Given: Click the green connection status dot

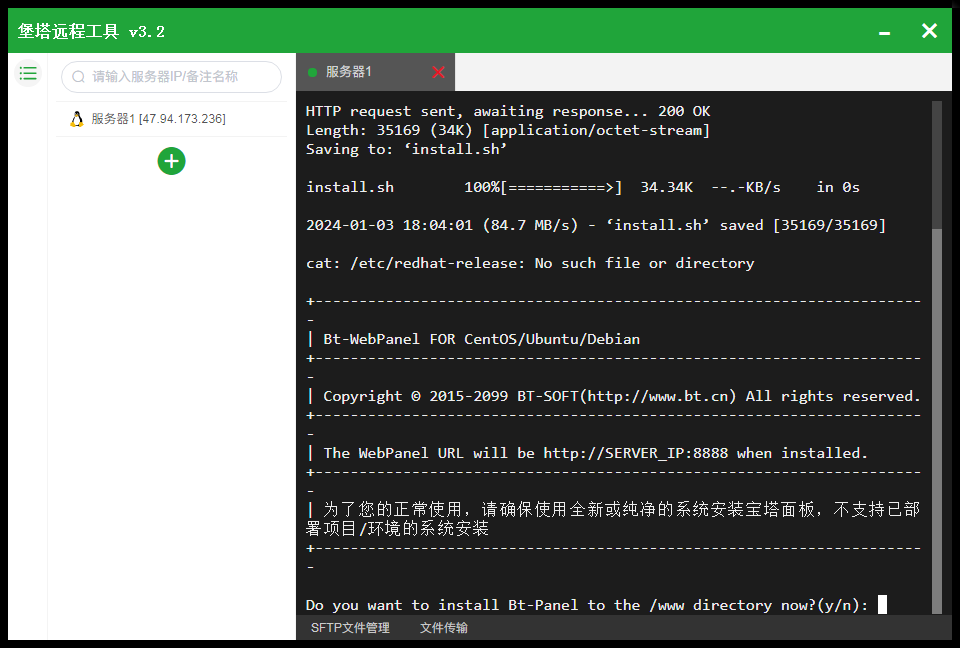Looking at the screenshot, I should coord(312,72).
